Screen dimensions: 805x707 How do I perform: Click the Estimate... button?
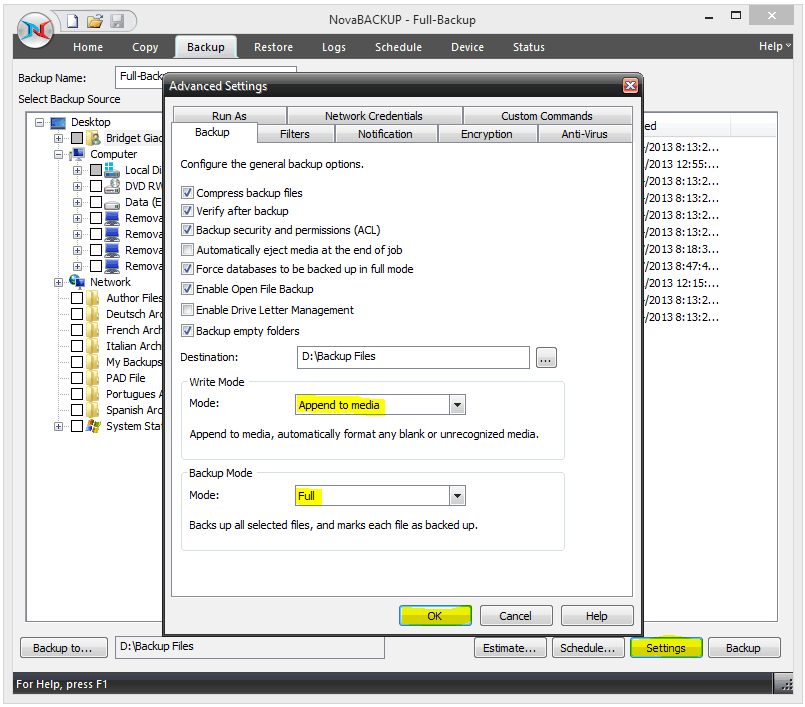(x=510, y=647)
